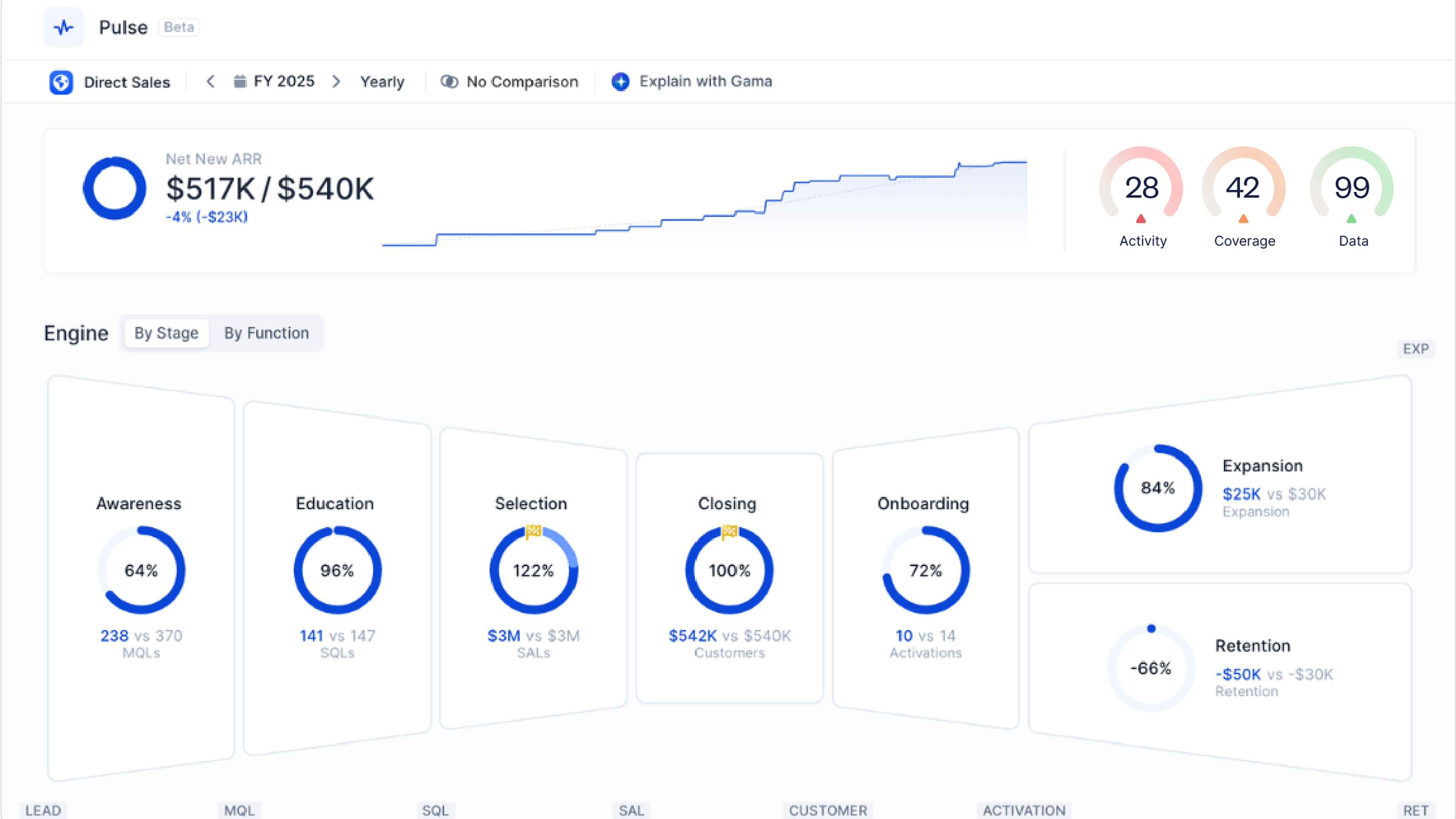Click the Gama sparkle icon
The image size is (1456, 819).
click(621, 81)
